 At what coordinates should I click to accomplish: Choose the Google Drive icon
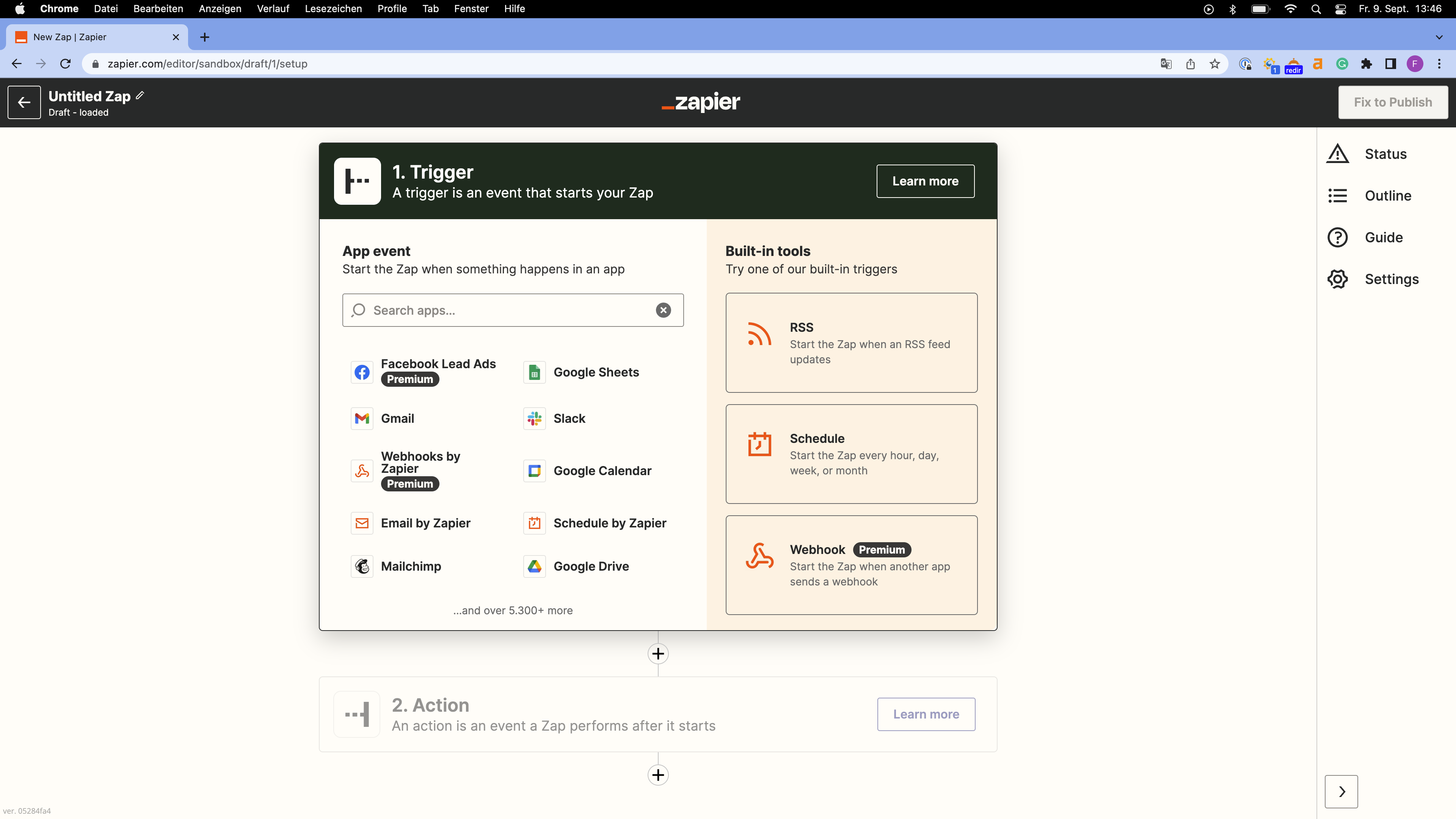point(534,566)
